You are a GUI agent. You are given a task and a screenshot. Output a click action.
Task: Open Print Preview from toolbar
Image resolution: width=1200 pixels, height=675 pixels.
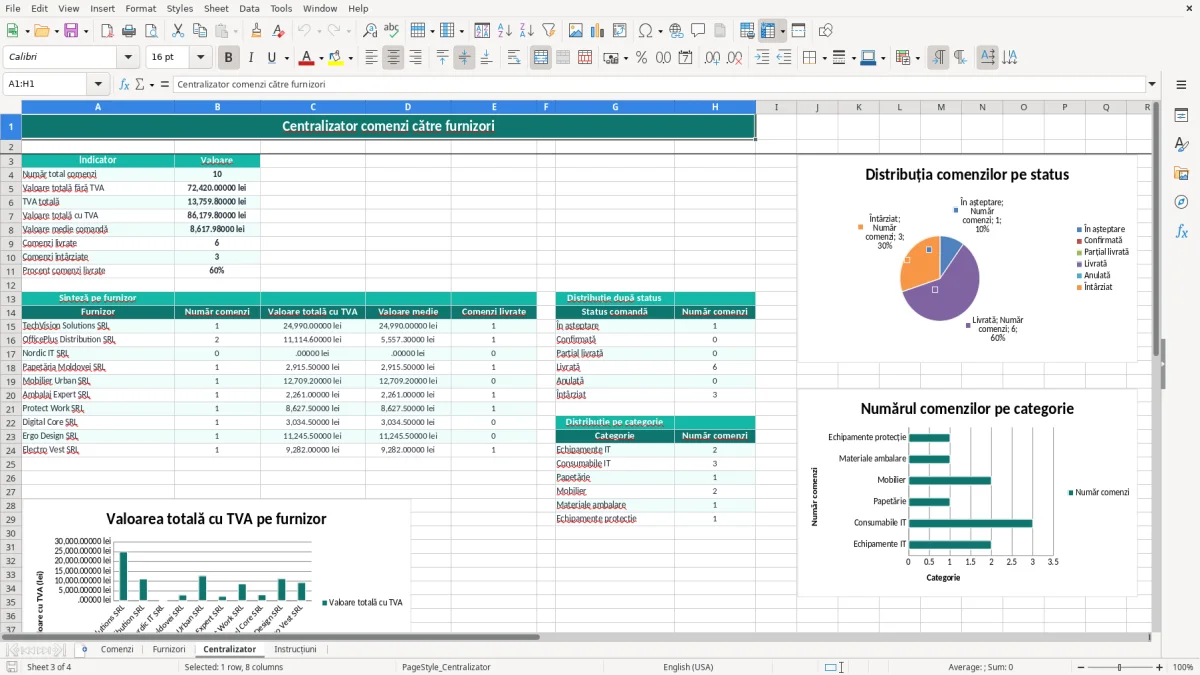click(x=150, y=31)
